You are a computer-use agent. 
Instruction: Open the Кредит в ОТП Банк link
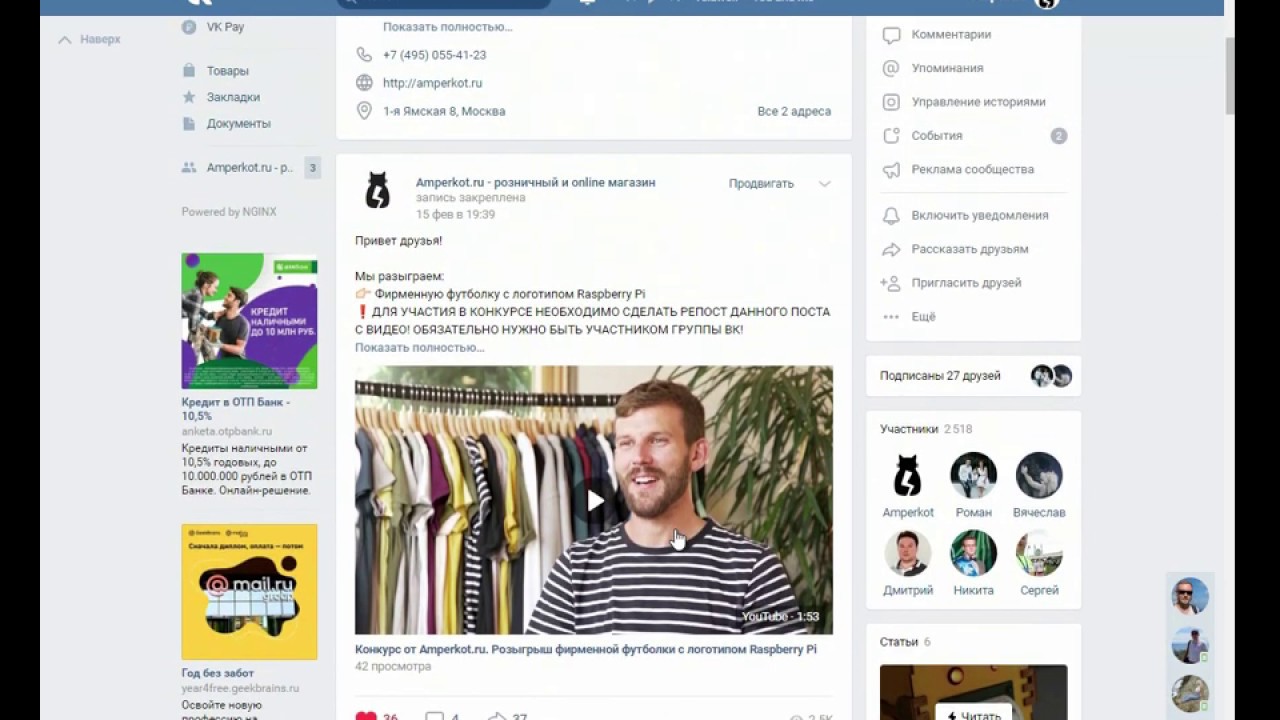click(x=236, y=409)
